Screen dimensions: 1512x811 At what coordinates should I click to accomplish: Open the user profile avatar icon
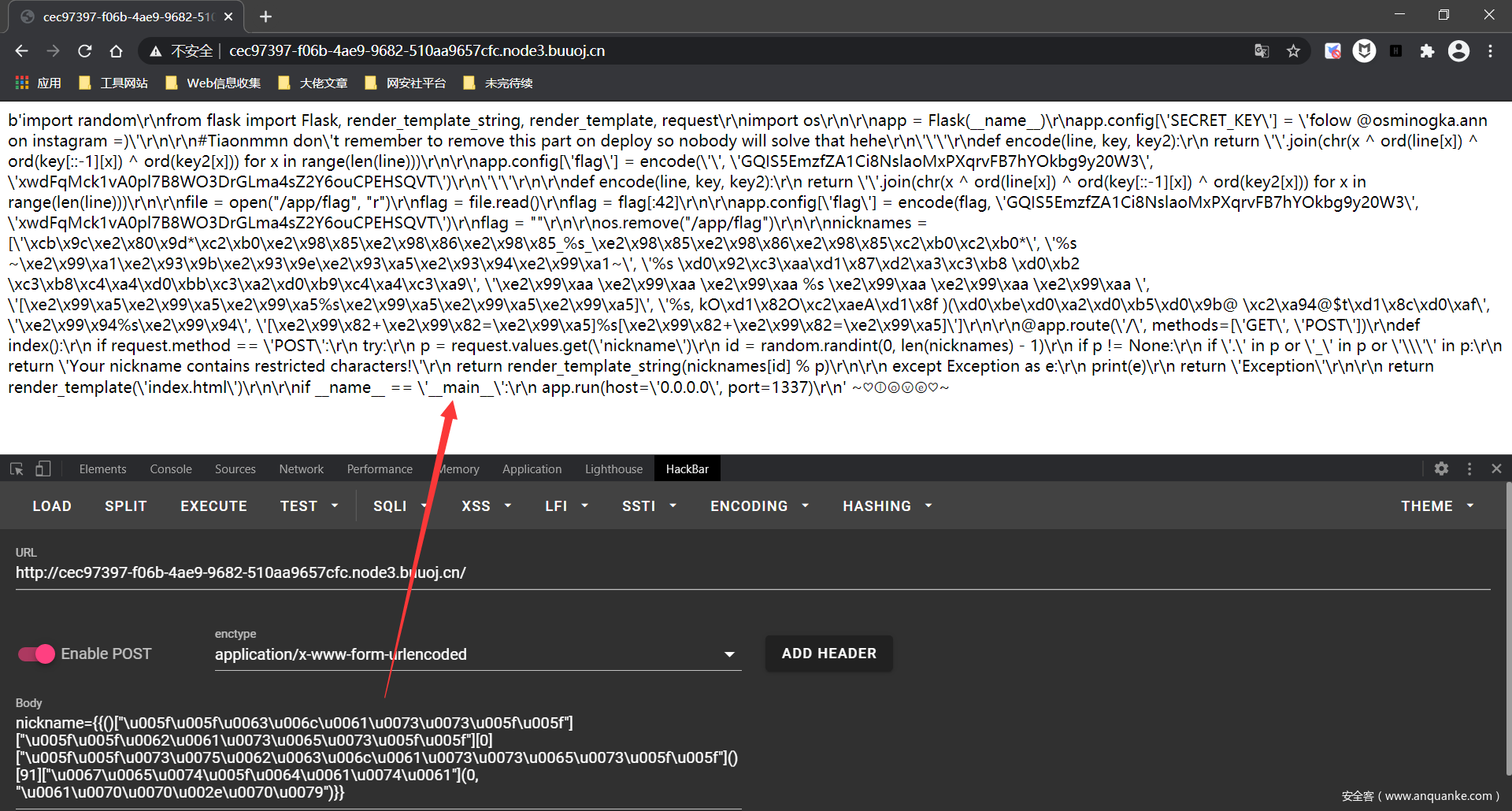point(1458,51)
